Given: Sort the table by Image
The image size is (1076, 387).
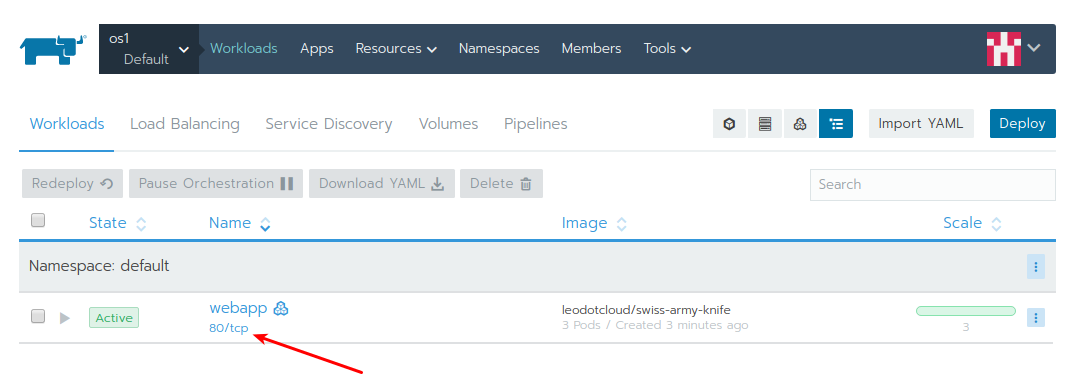Looking at the screenshot, I should (x=594, y=223).
